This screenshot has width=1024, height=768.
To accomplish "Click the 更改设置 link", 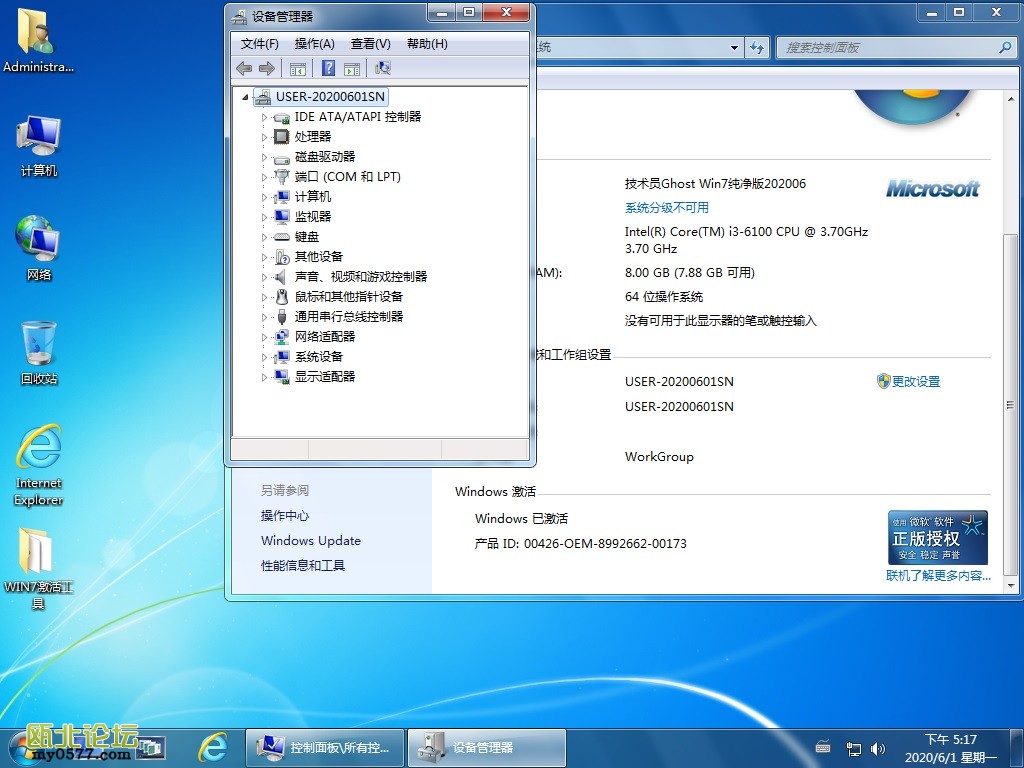I will (915, 382).
